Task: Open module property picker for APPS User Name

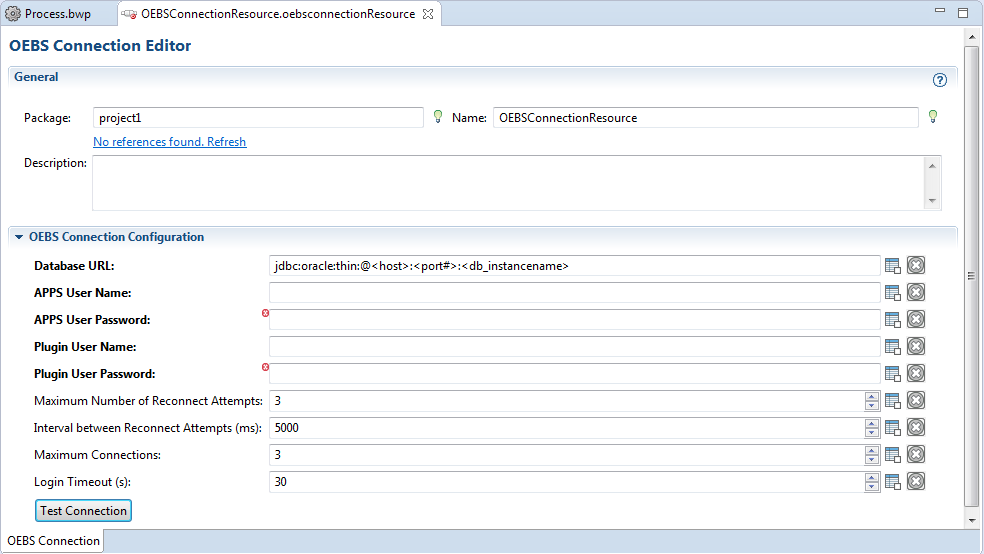Action: 892,293
